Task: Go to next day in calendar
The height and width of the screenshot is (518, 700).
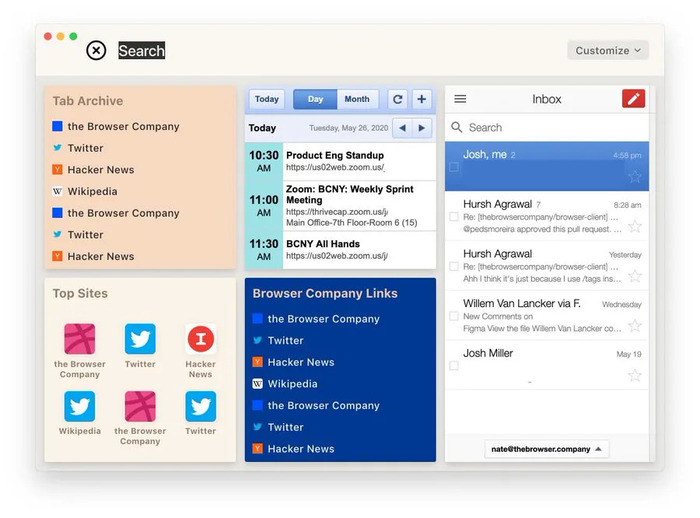Action: 422,128
